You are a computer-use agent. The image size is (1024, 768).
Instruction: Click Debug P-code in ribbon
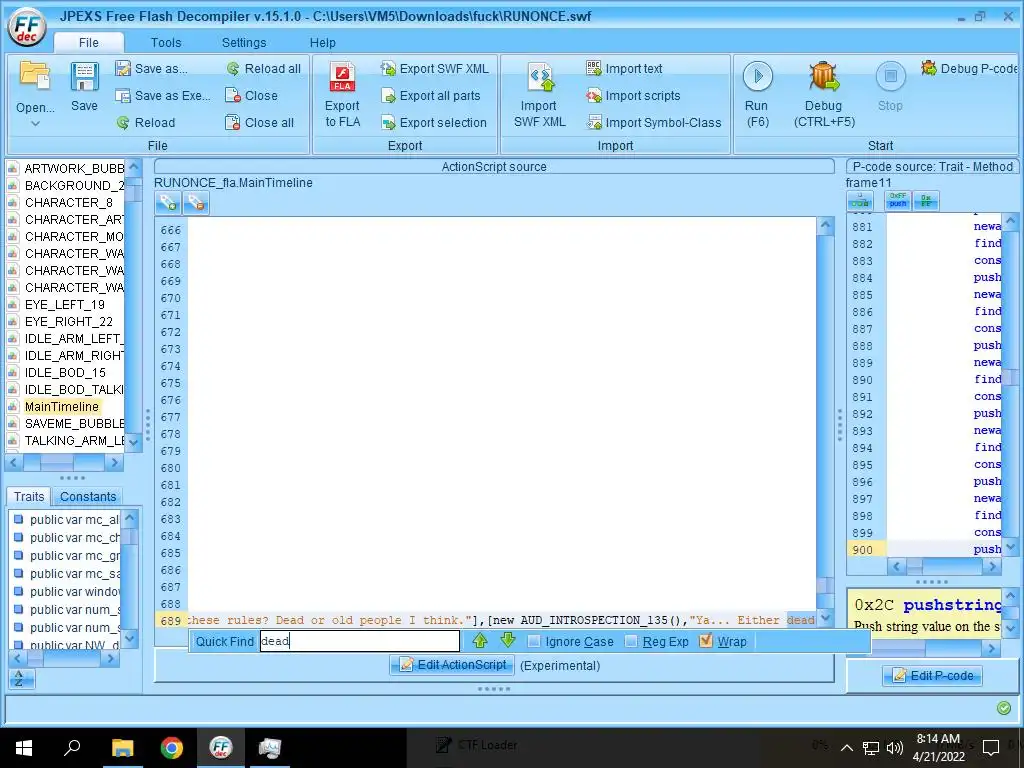[969, 69]
